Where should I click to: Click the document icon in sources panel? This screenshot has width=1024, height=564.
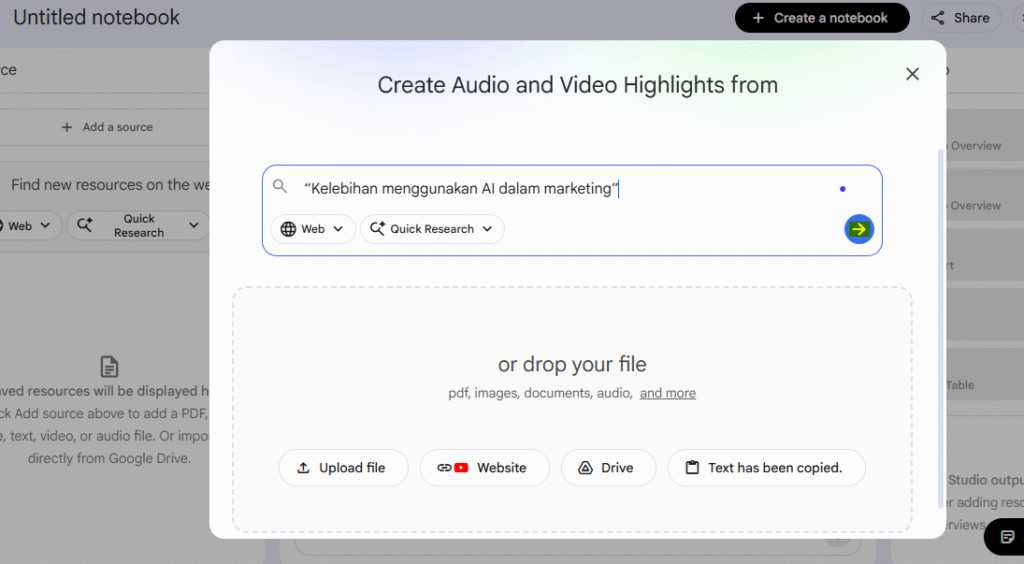(109, 367)
